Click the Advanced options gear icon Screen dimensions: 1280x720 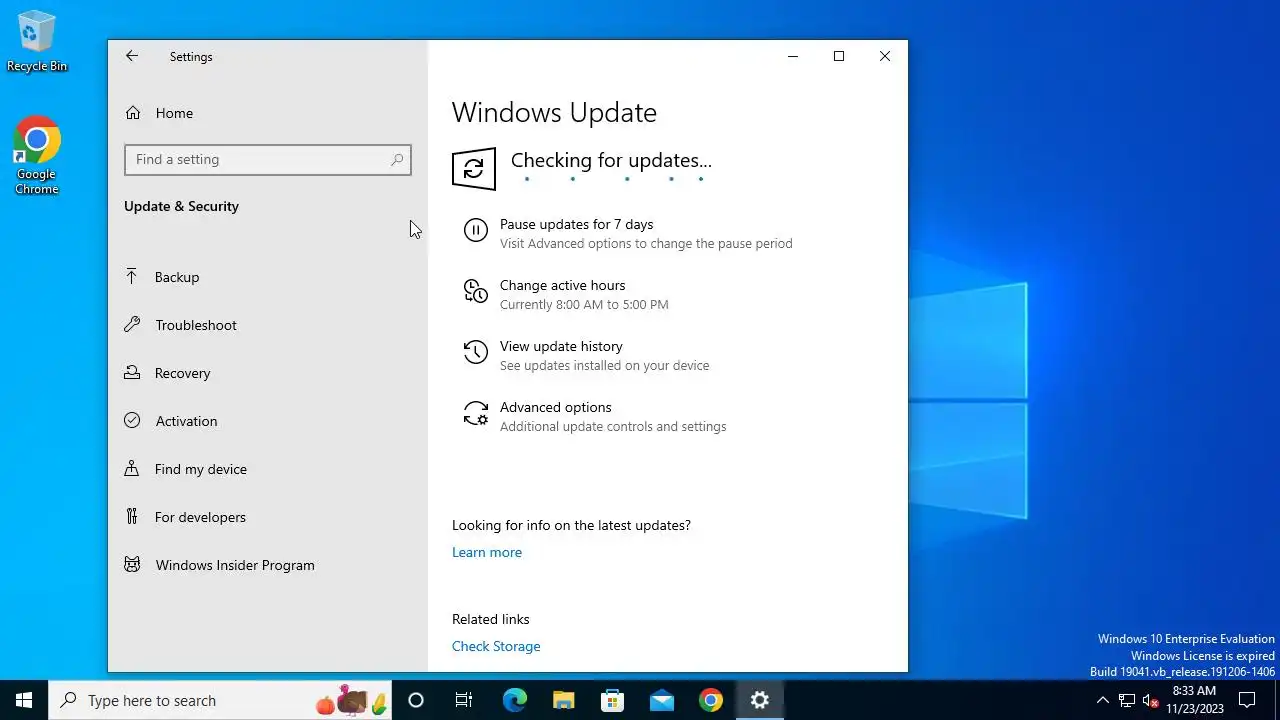point(476,413)
